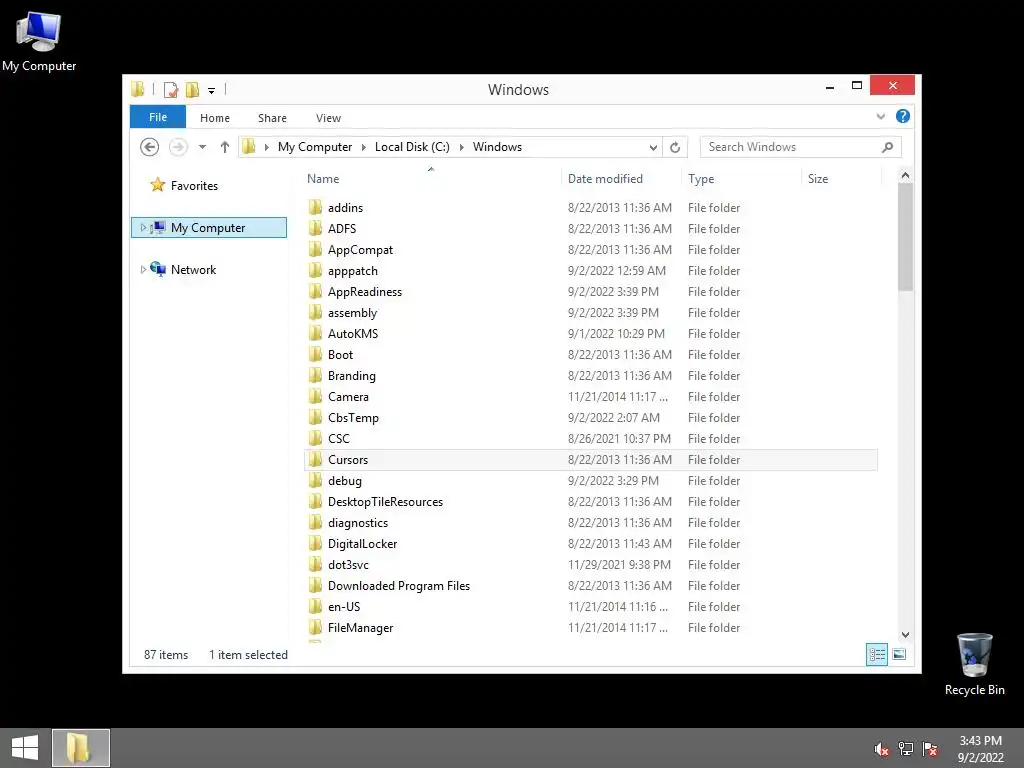Image resolution: width=1024 pixels, height=768 pixels.
Task: Click the Properties icon in quick access toolbar
Action: [171, 89]
